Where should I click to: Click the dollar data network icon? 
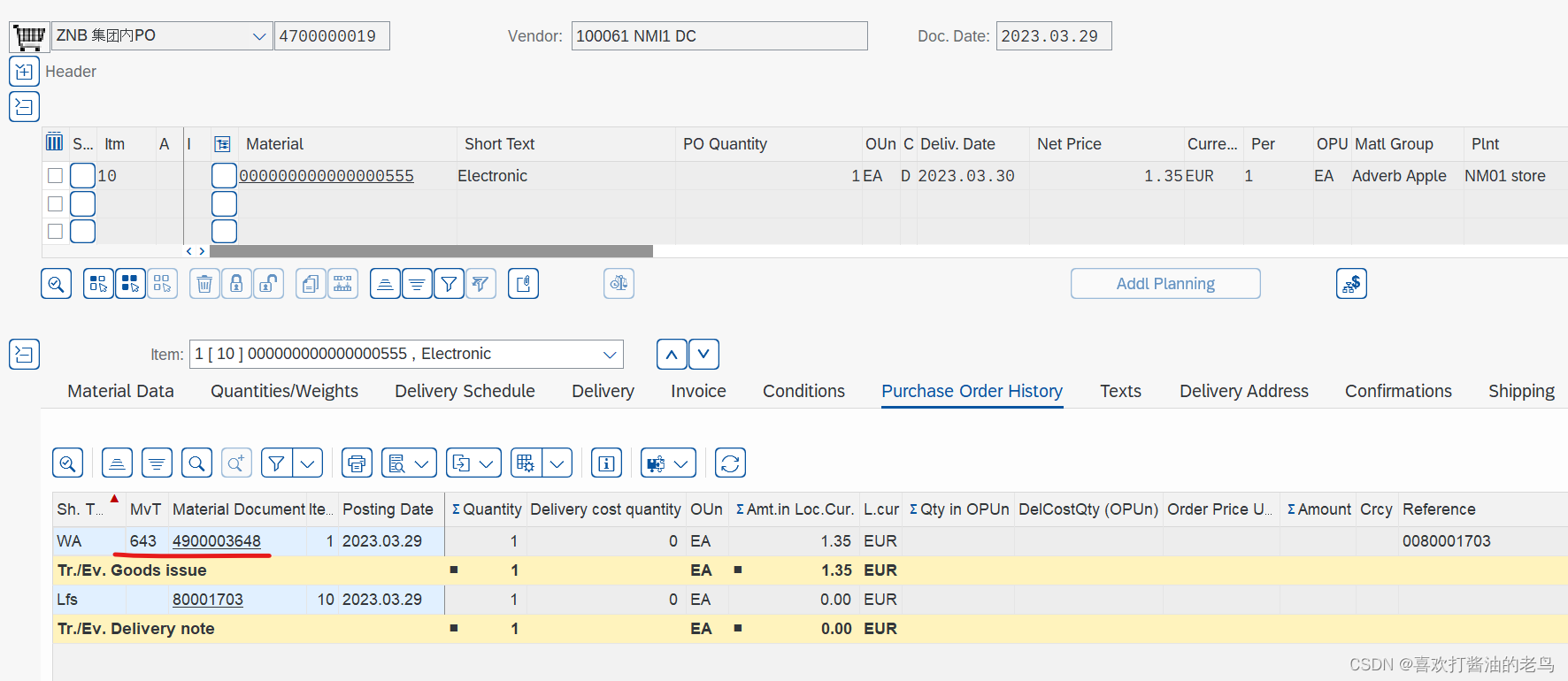click(1351, 284)
